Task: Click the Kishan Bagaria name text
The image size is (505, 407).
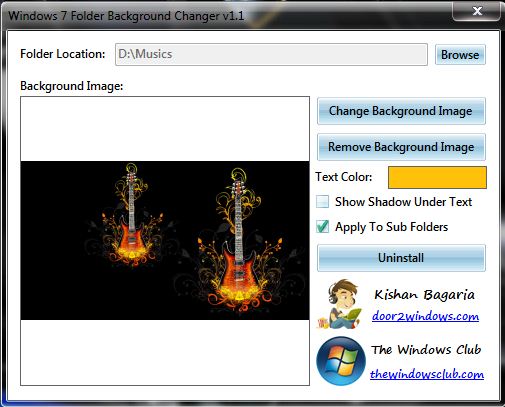Action: [424, 295]
